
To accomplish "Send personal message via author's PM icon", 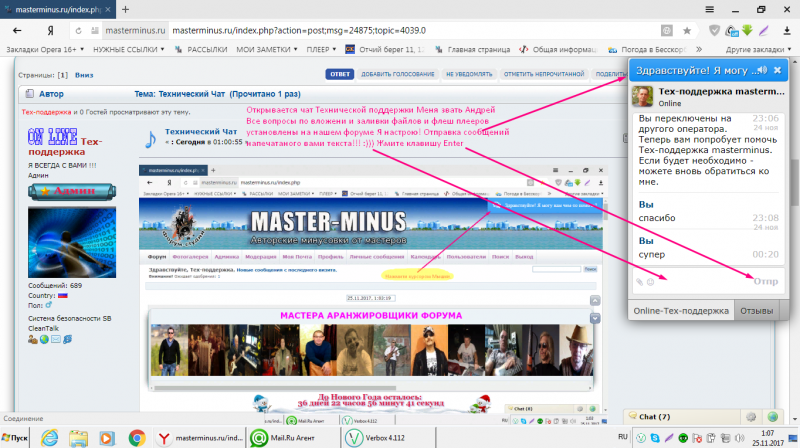I will point(67,339).
